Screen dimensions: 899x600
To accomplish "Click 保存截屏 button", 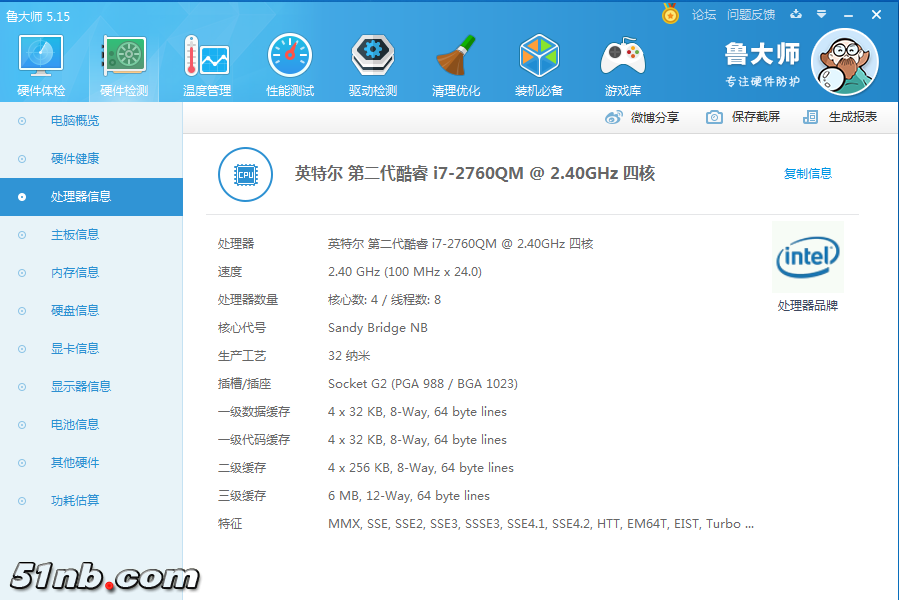I will point(743,117).
